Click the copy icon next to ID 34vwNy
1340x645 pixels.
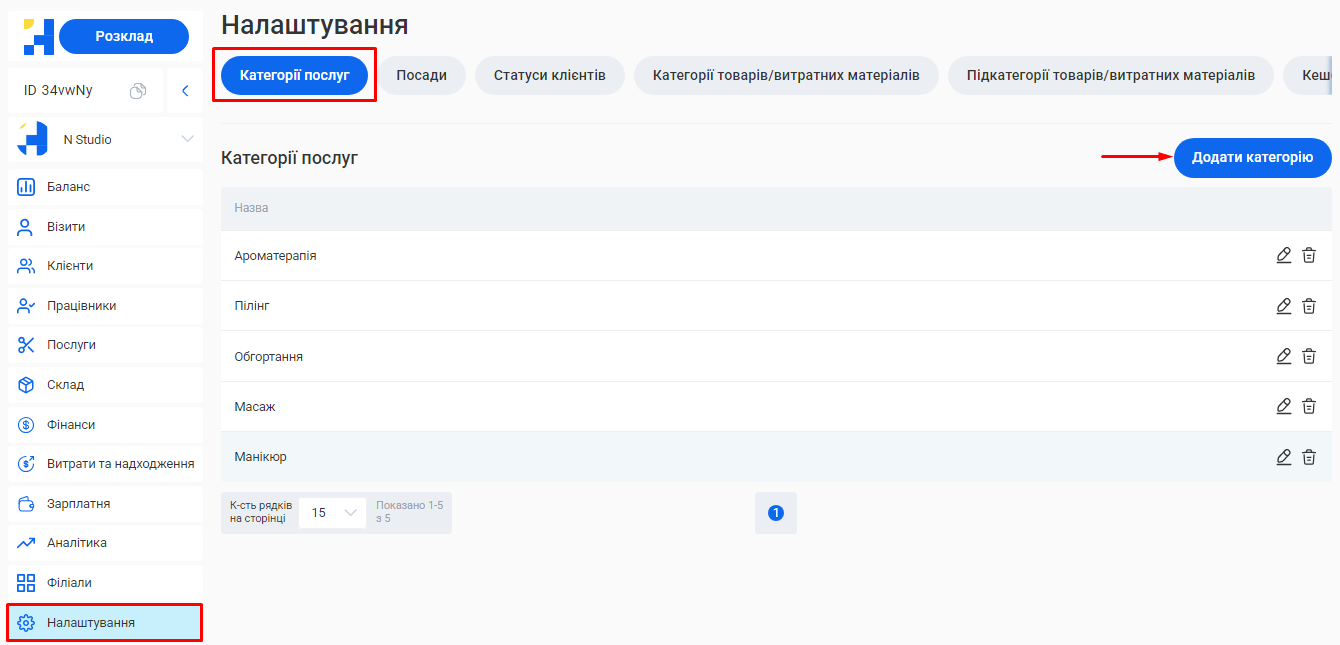pos(137,89)
